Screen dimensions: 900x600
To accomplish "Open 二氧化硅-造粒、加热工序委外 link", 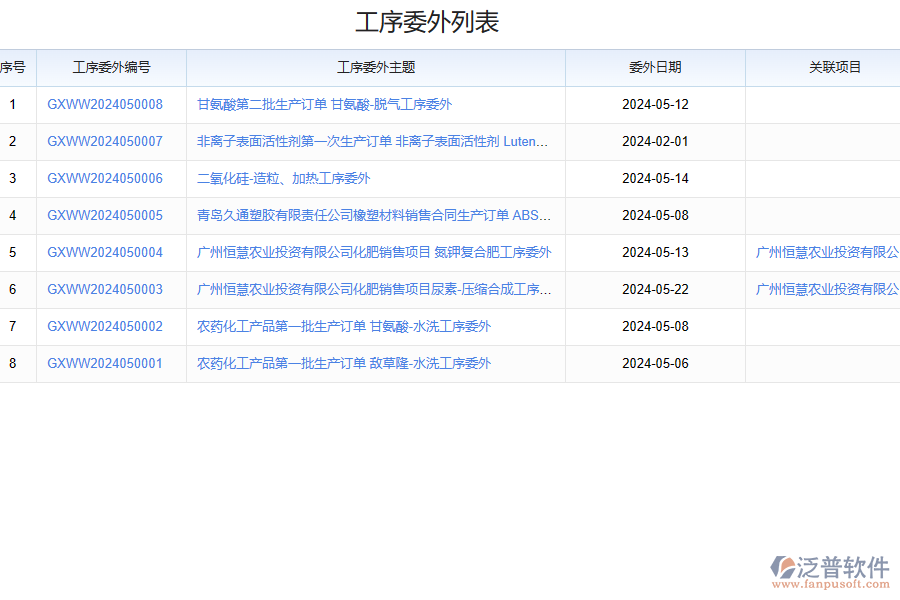I will tap(286, 178).
